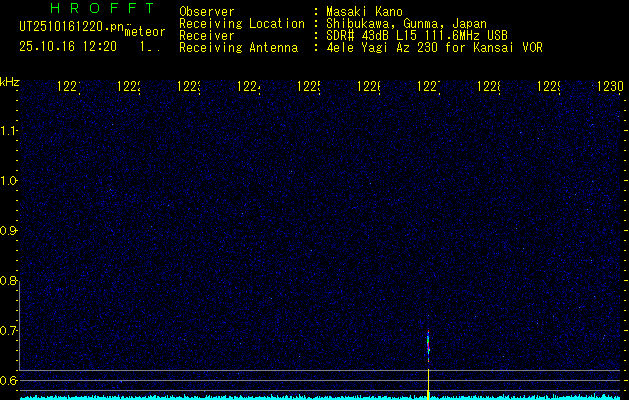The height and width of the screenshot is (400, 629).
Task: Click the 1224 time axis marker
Action: point(249,86)
